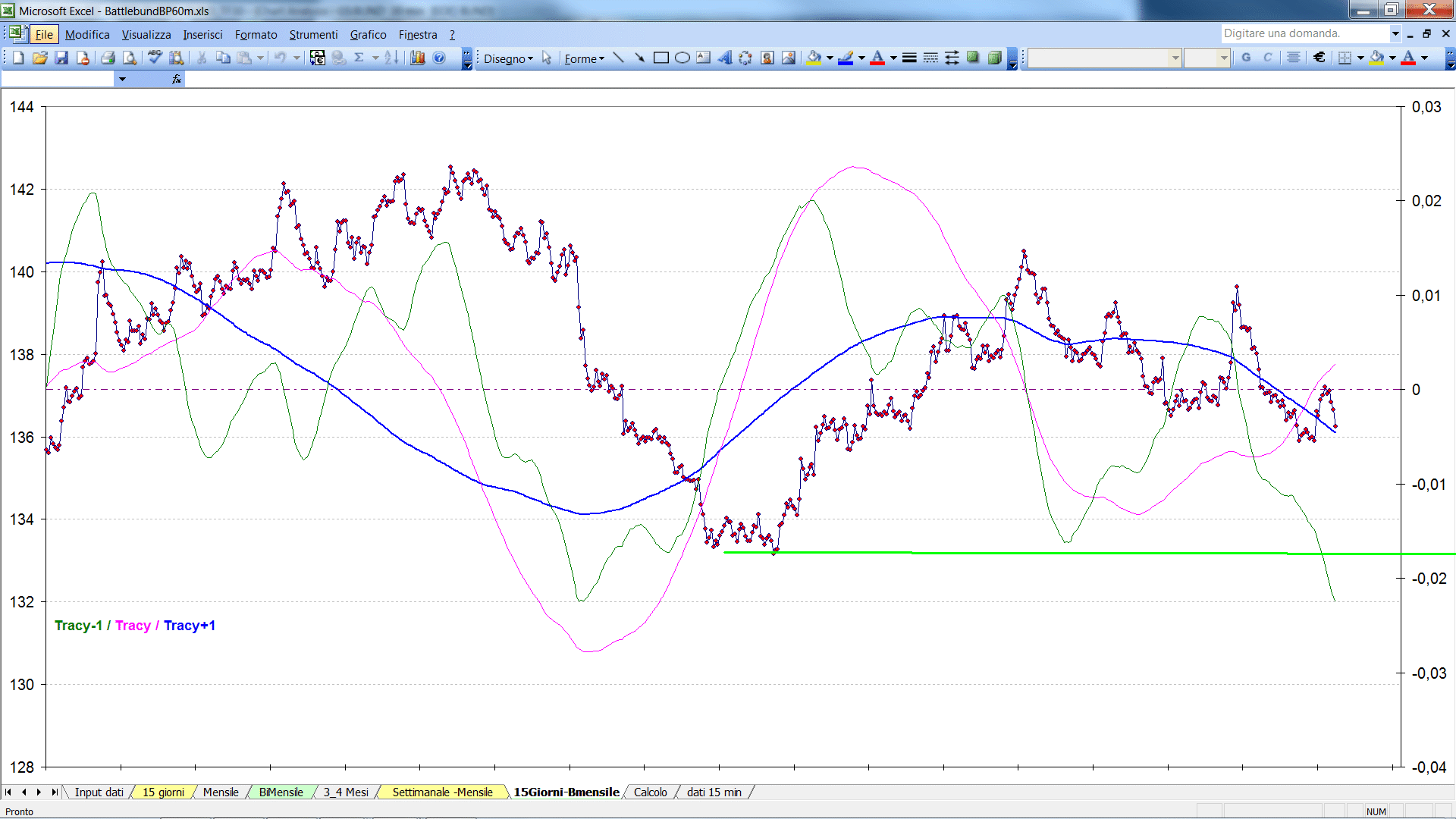
Task: Insert diagram or organization chart icon
Action: 745,58
